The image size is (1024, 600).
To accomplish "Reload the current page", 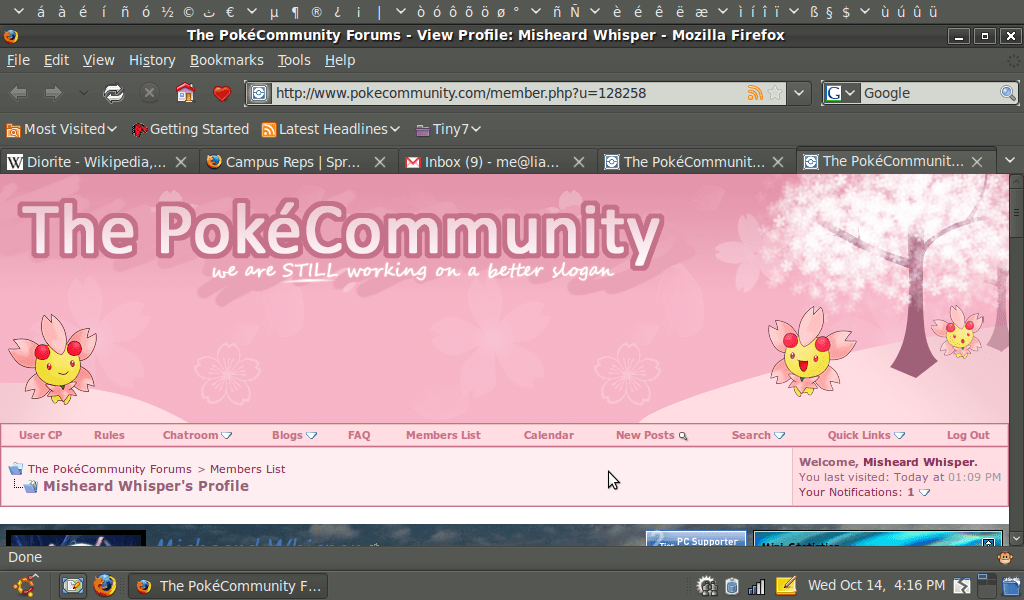I will click(x=114, y=93).
